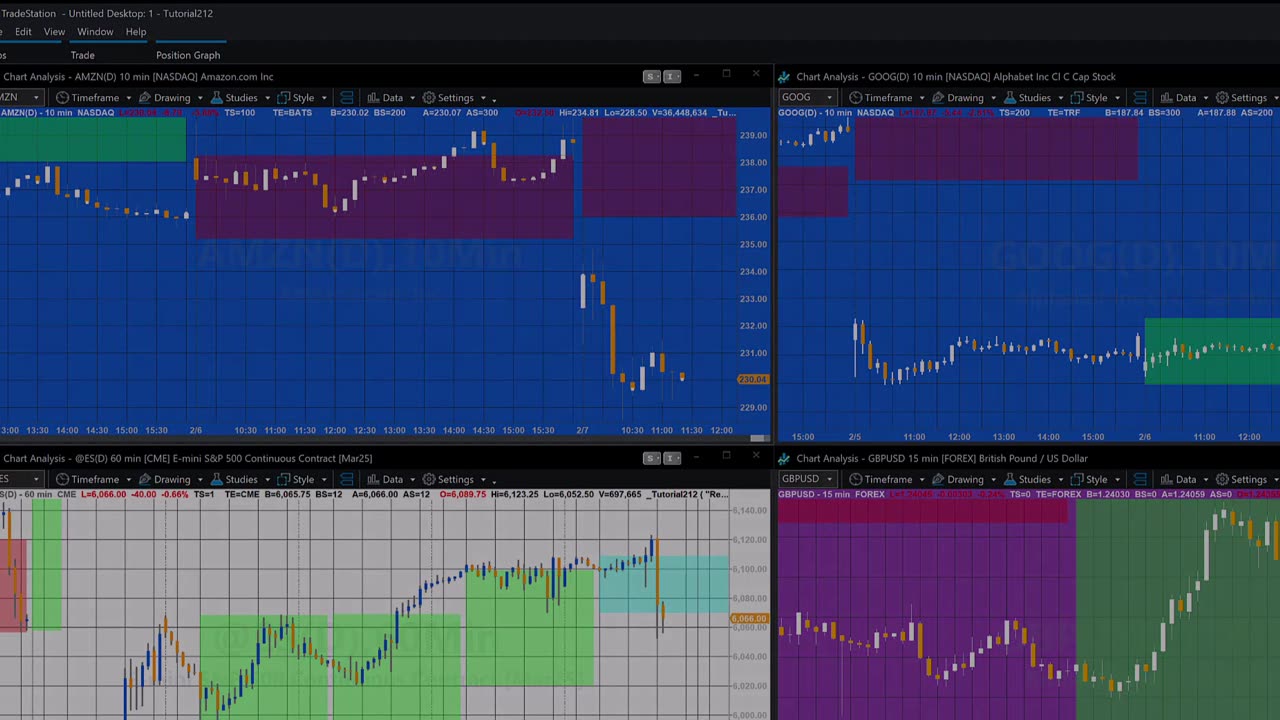The image size is (1280, 720).
Task: Toggle I interval-link button in AMZN title bar
Action: 672,77
